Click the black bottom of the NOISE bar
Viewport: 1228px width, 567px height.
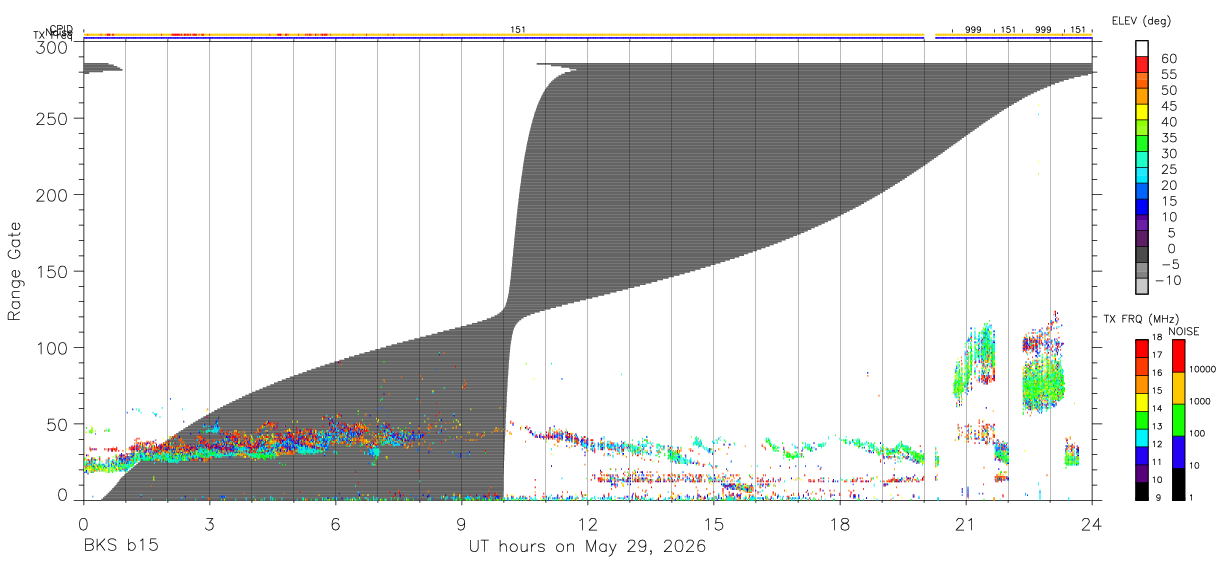tap(1178, 484)
